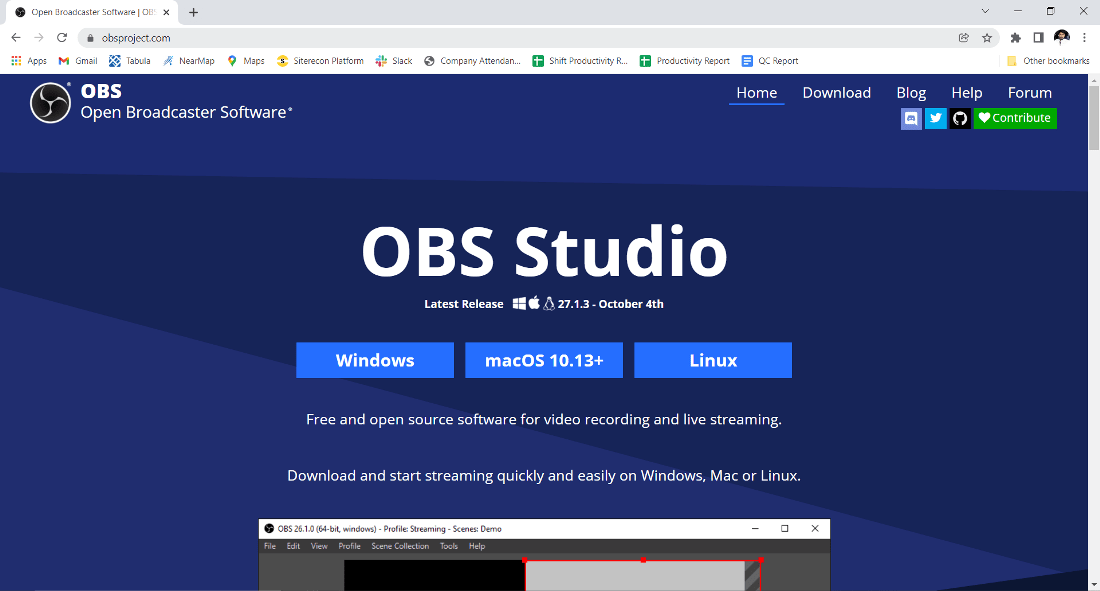The width and height of the screenshot is (1100, 591).
Task: Switch to the Blog section in navigation
Action: click(x=911, y=92)
